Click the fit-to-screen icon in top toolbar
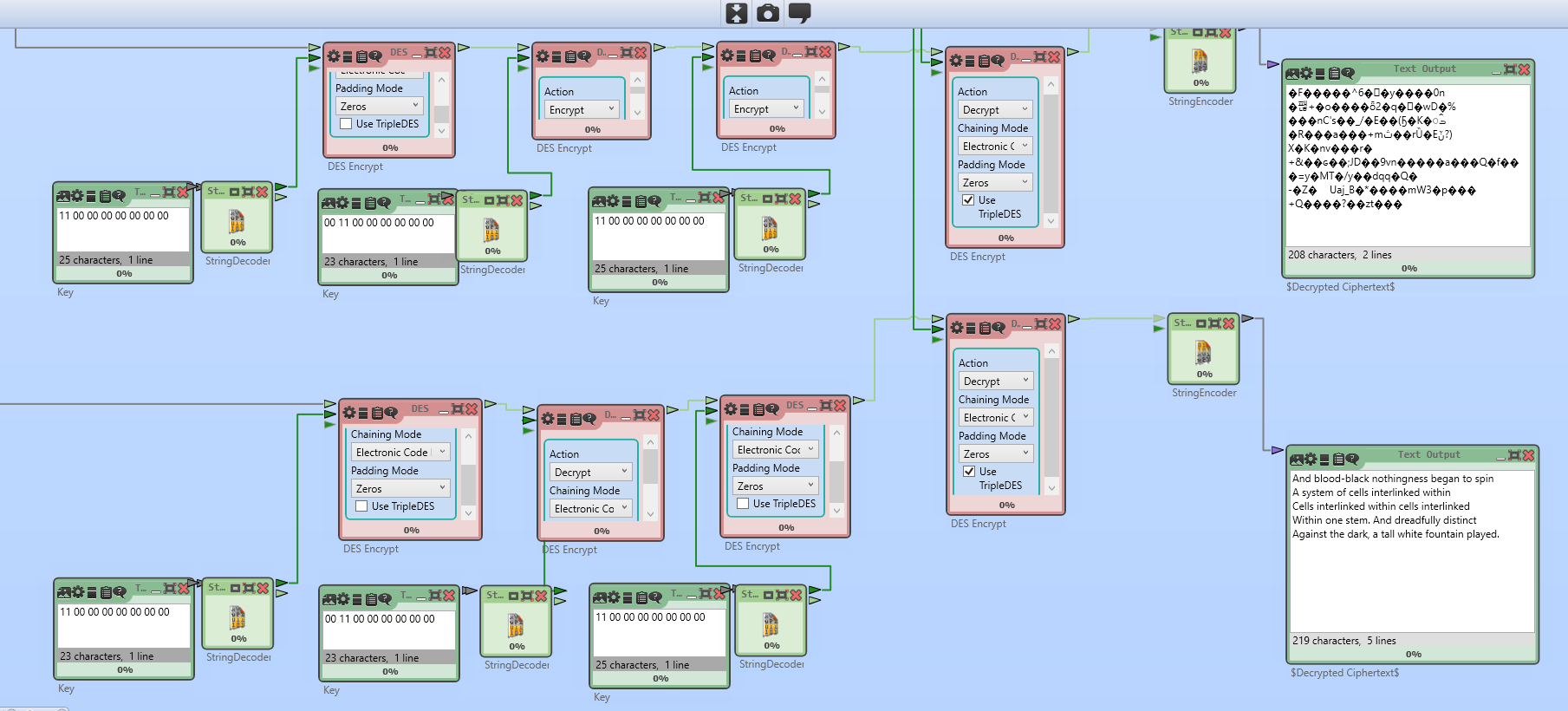 coord(736,12)
